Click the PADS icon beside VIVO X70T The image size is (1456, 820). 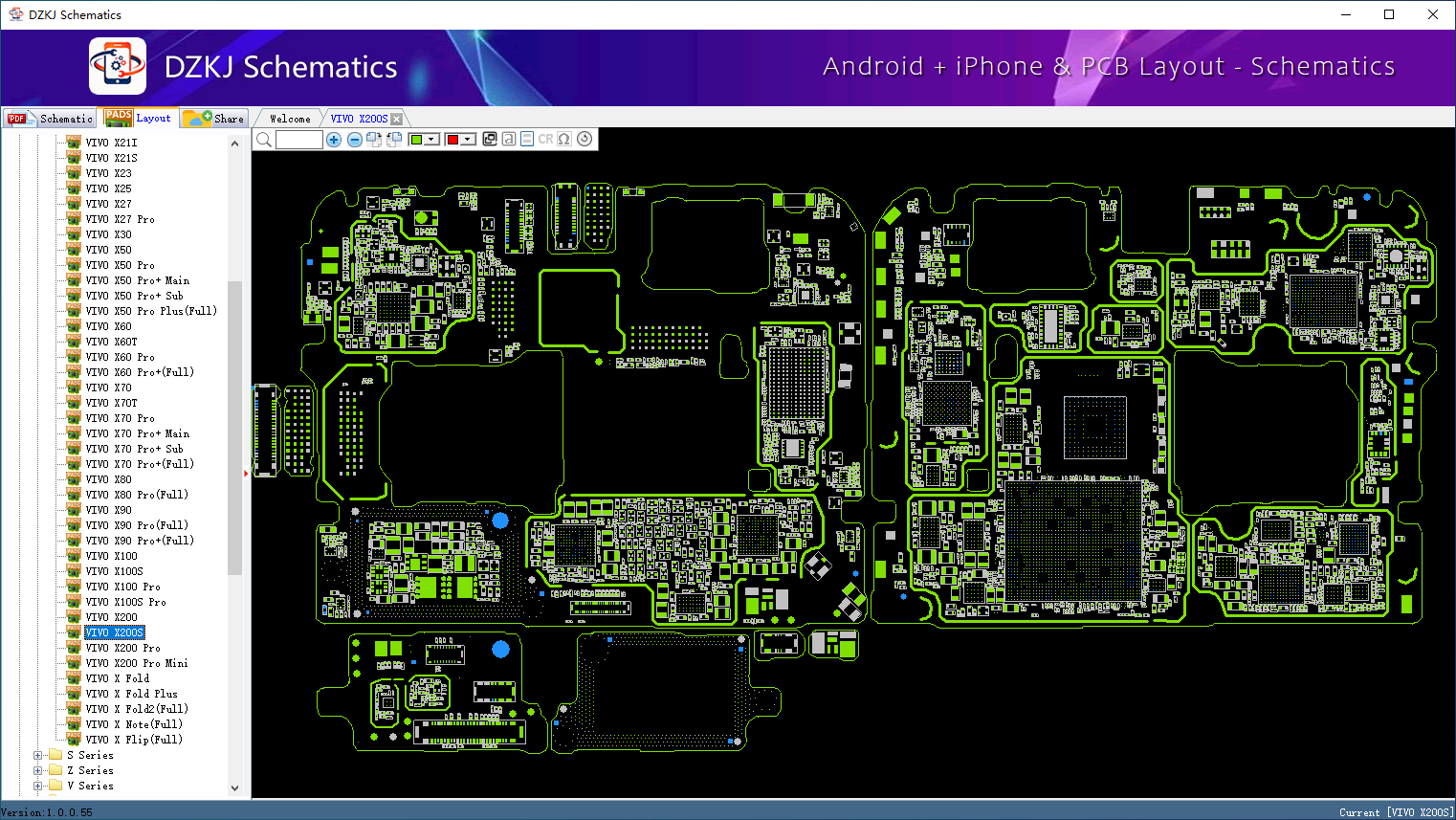(74, 403)
